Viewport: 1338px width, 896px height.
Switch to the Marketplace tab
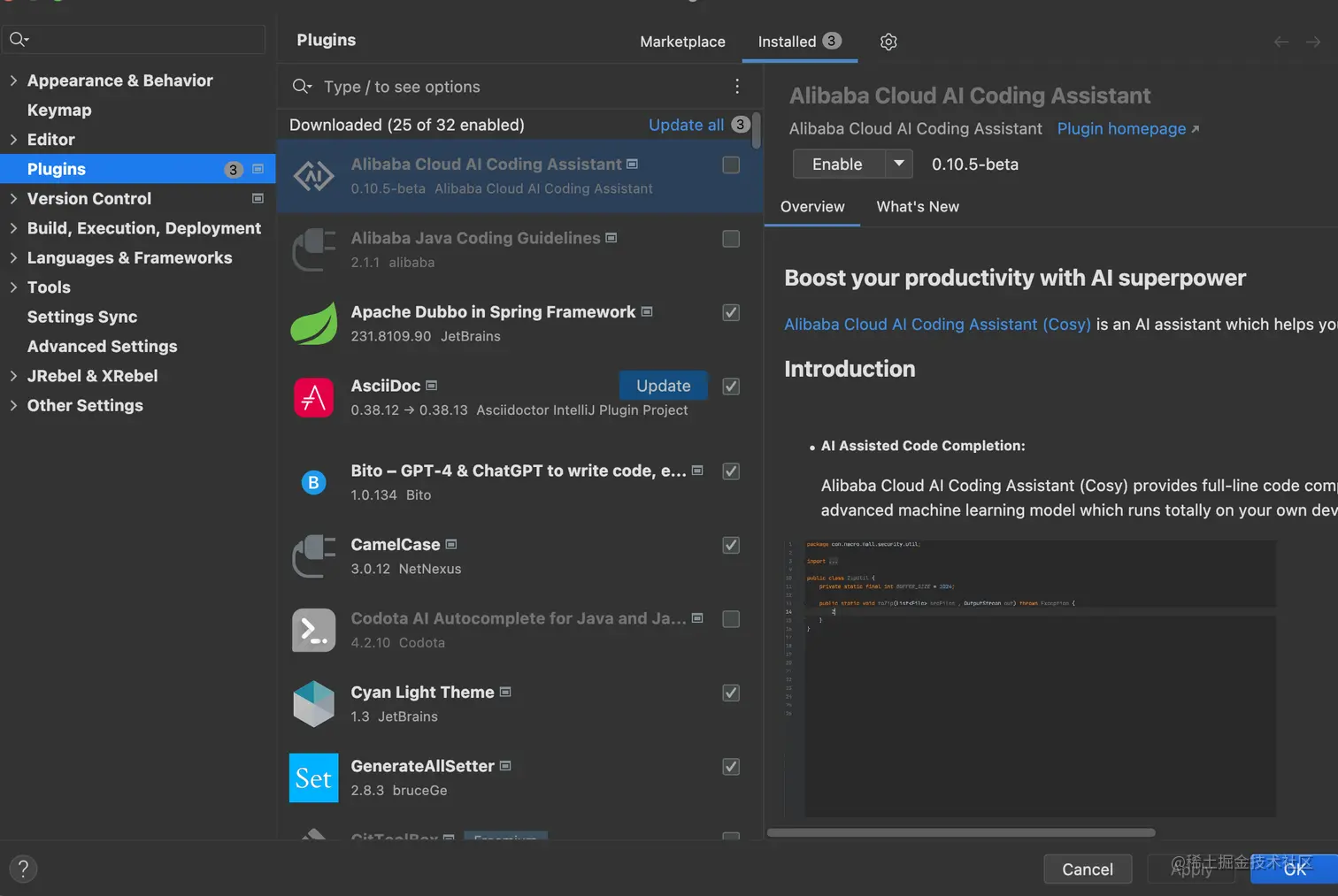click(682, 42)
